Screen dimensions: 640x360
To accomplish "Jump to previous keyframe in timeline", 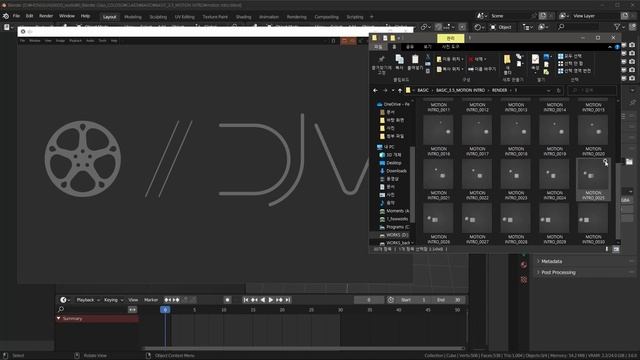I will 254,300.
